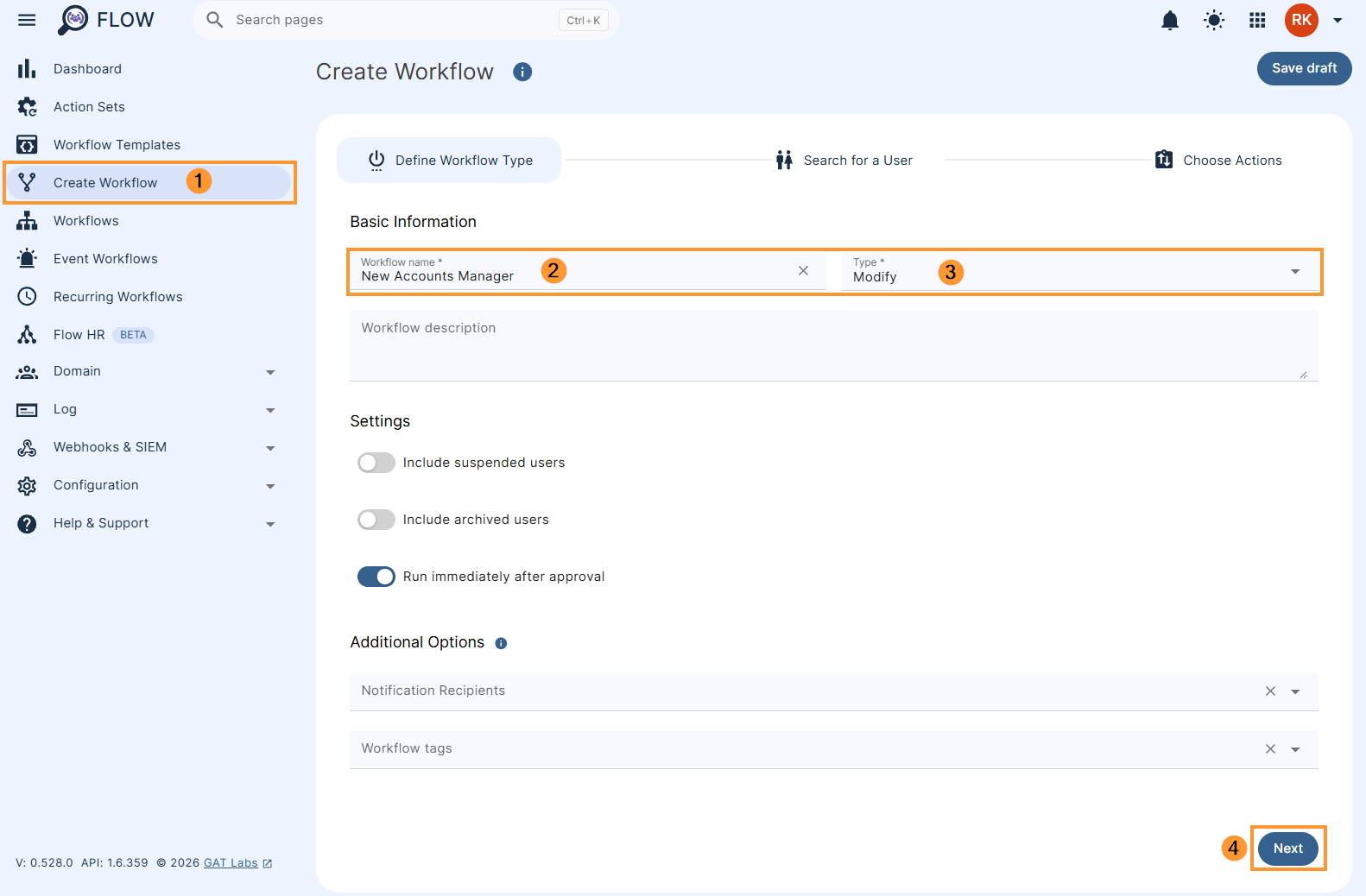Click the Event Workflows alarm icon
1366x896 pixels.
[27, 259]
